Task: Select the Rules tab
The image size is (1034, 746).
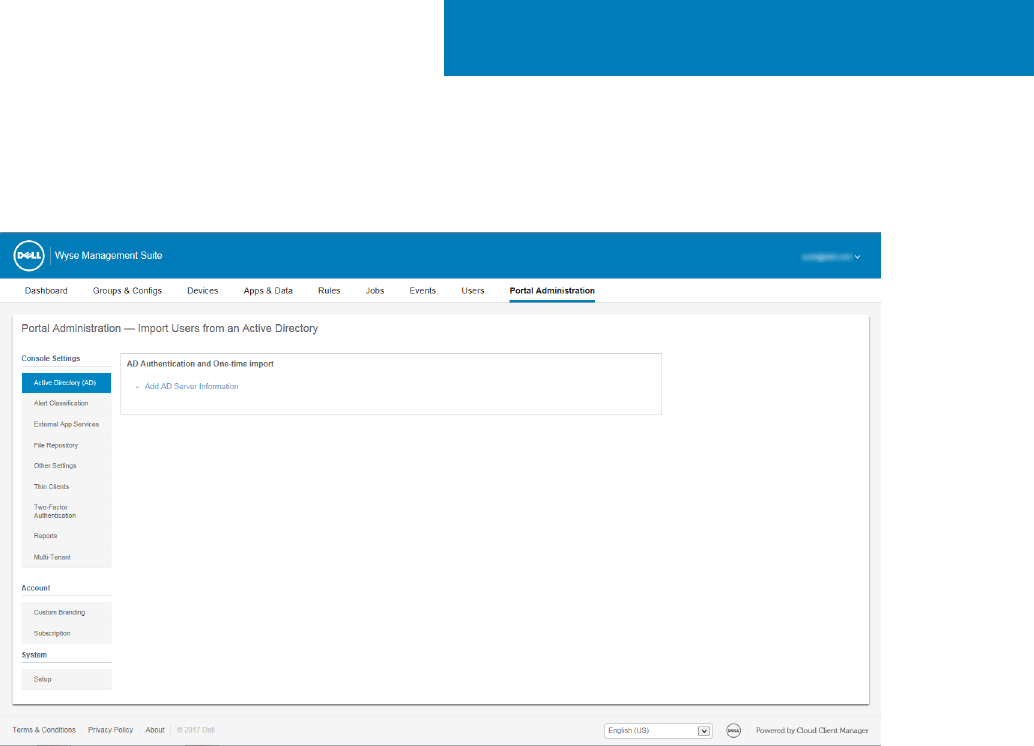Action: (x=329, y=291)
